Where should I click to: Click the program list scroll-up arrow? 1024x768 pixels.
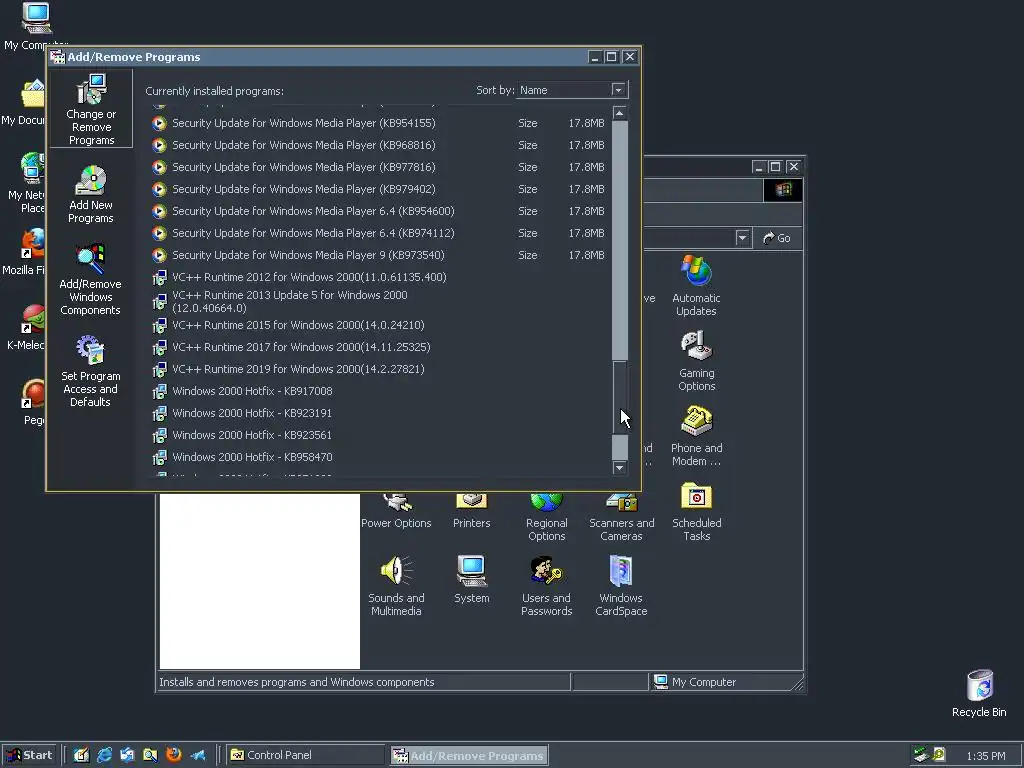pos(620,114)
